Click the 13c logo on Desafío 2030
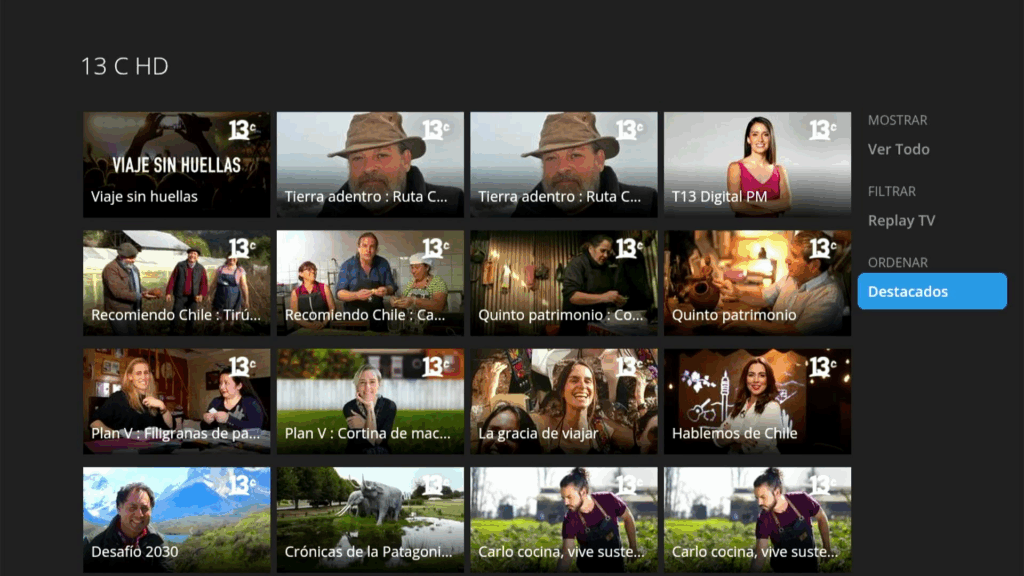The width and height of the screenshot is (1024, 576). pos(242,485)
